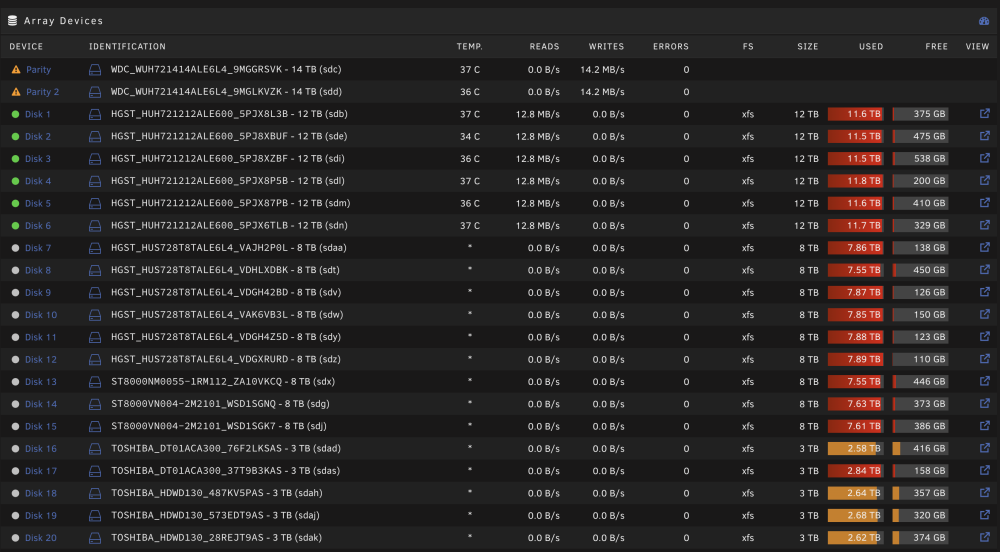Click the Parity drive icon
The width and height of the screenshot is (1000, 552).
click(x=95, y=69)
